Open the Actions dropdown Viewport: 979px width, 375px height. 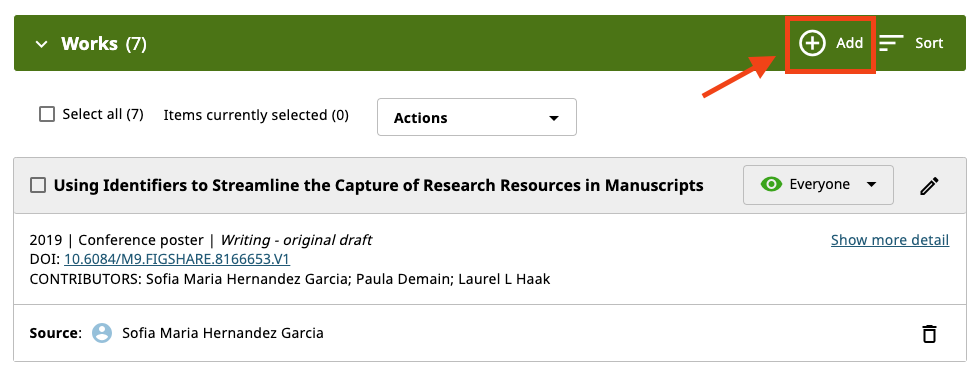(476, 117)
